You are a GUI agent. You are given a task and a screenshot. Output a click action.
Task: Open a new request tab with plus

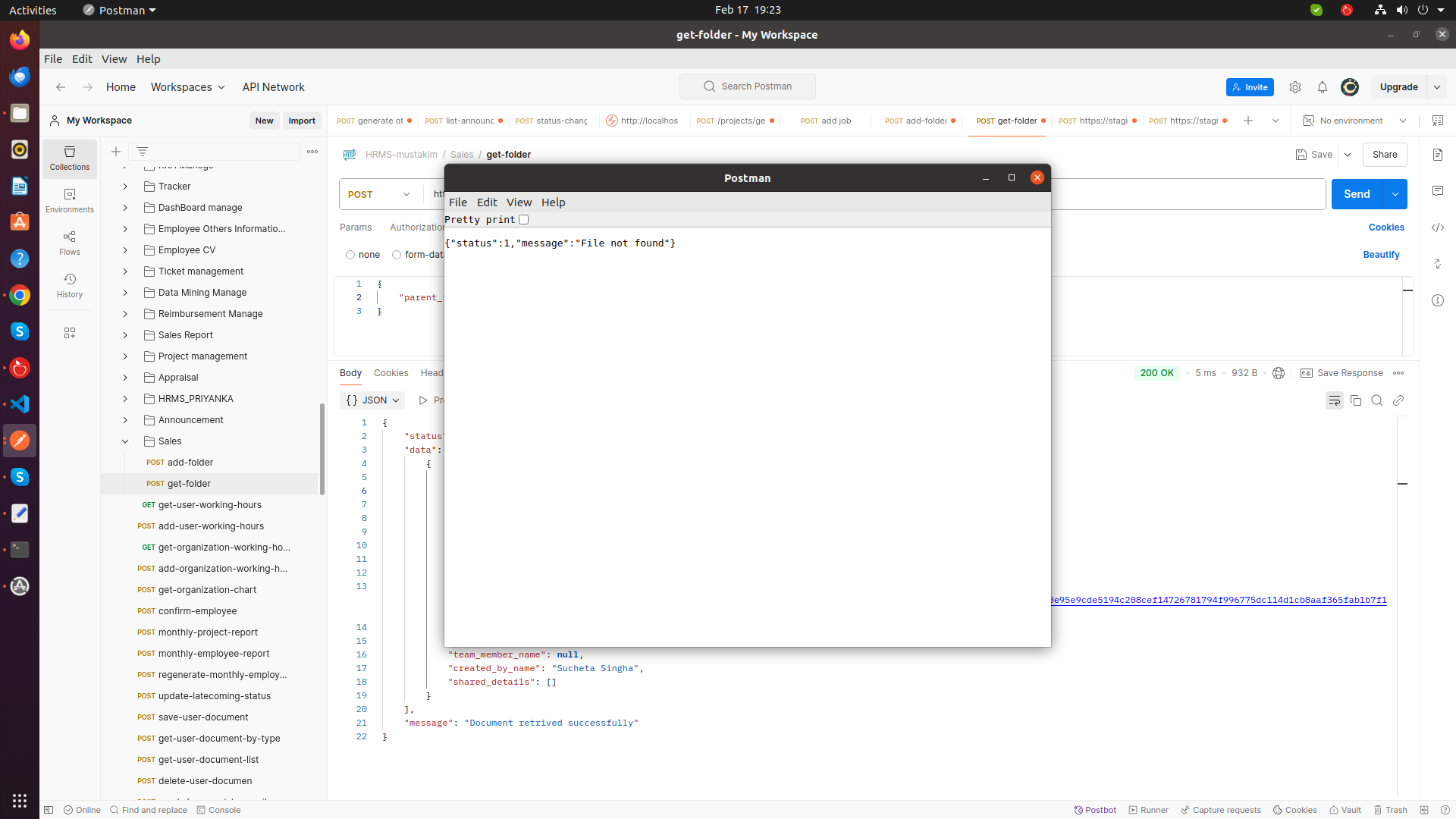pyautogui.click(x=1248, y=121)
